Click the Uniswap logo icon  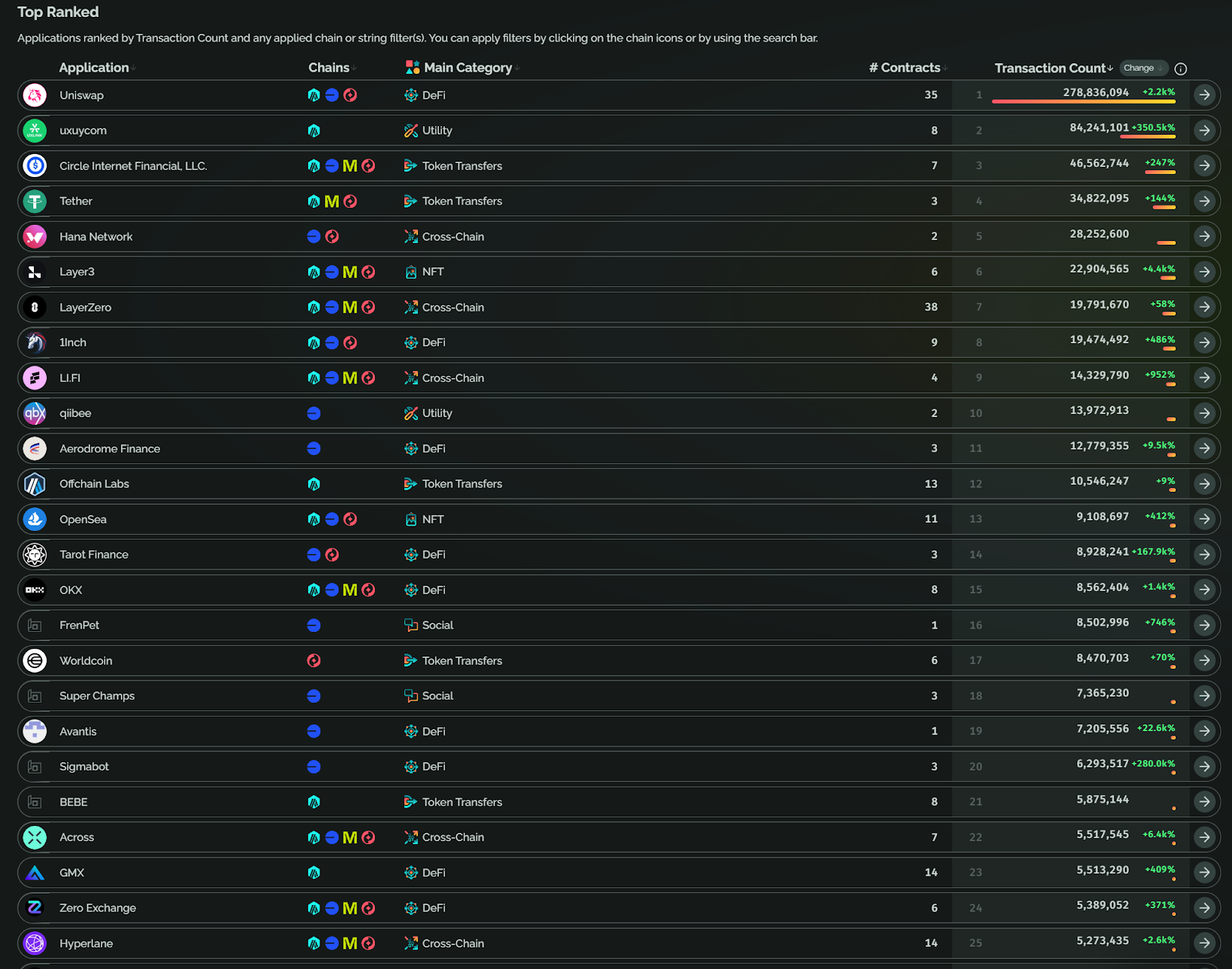pos(35,95)
